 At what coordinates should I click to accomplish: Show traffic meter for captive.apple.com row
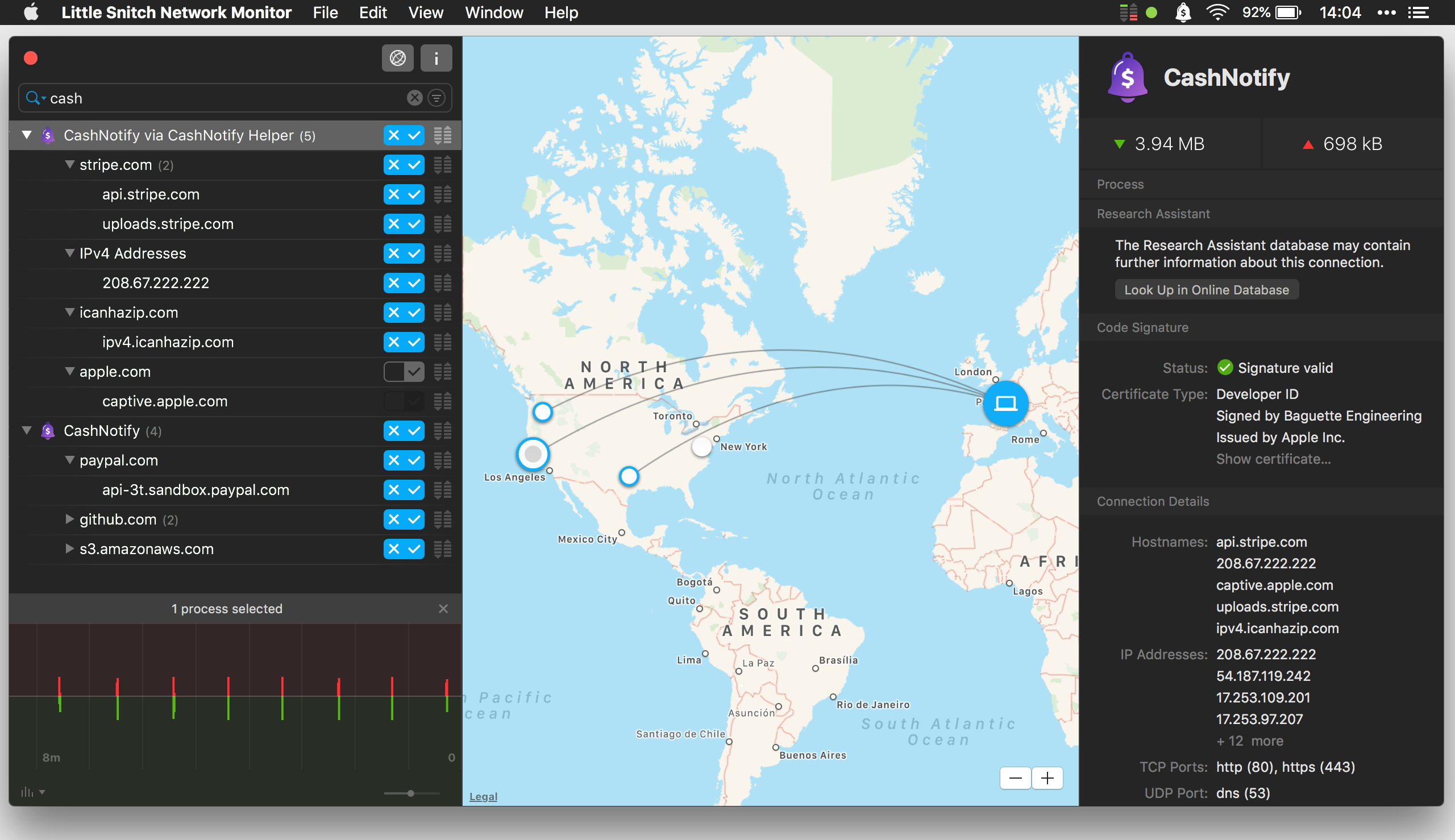pos(443,402)
